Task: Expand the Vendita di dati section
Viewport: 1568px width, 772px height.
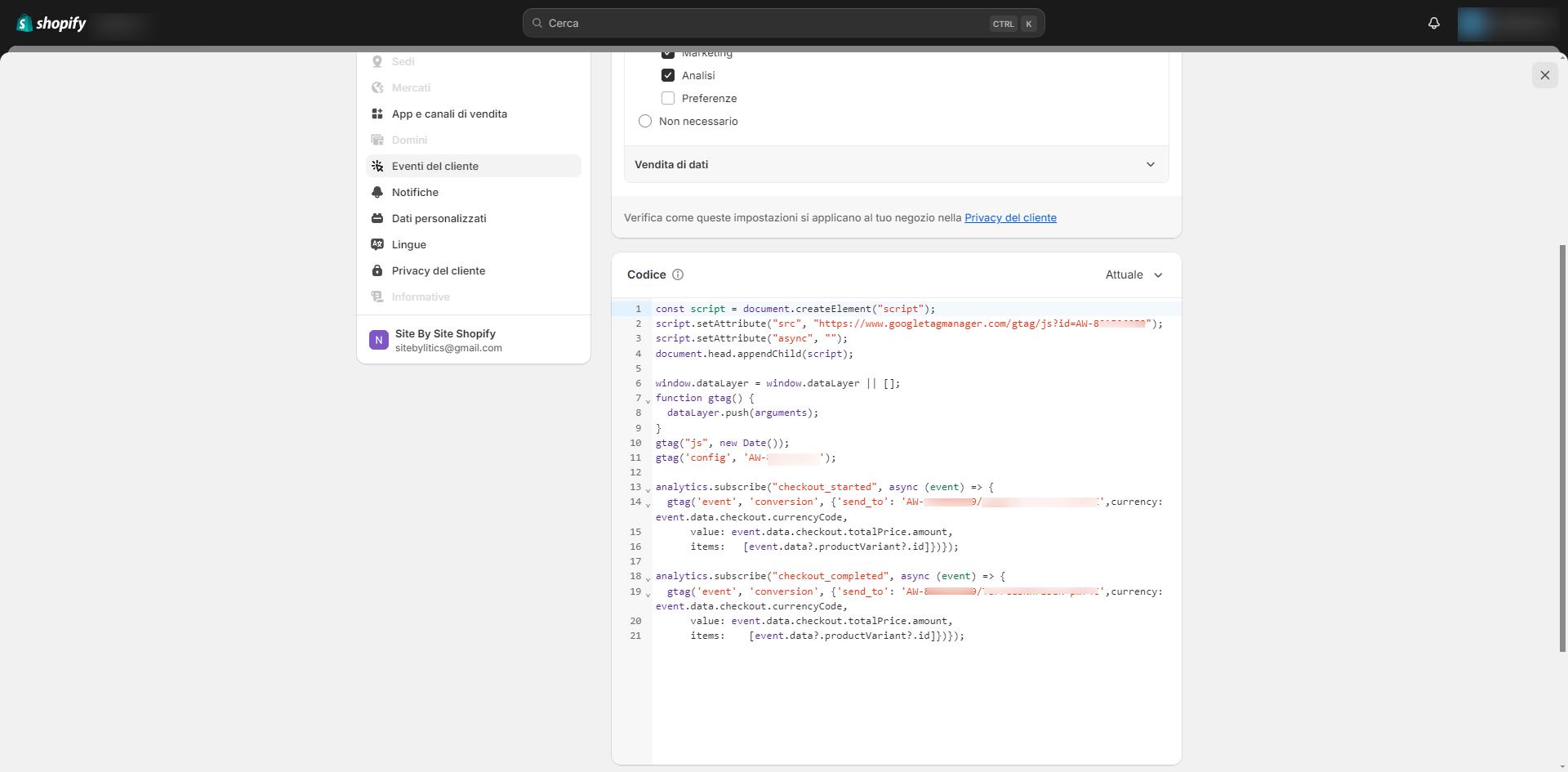Action: coord(896,164)
